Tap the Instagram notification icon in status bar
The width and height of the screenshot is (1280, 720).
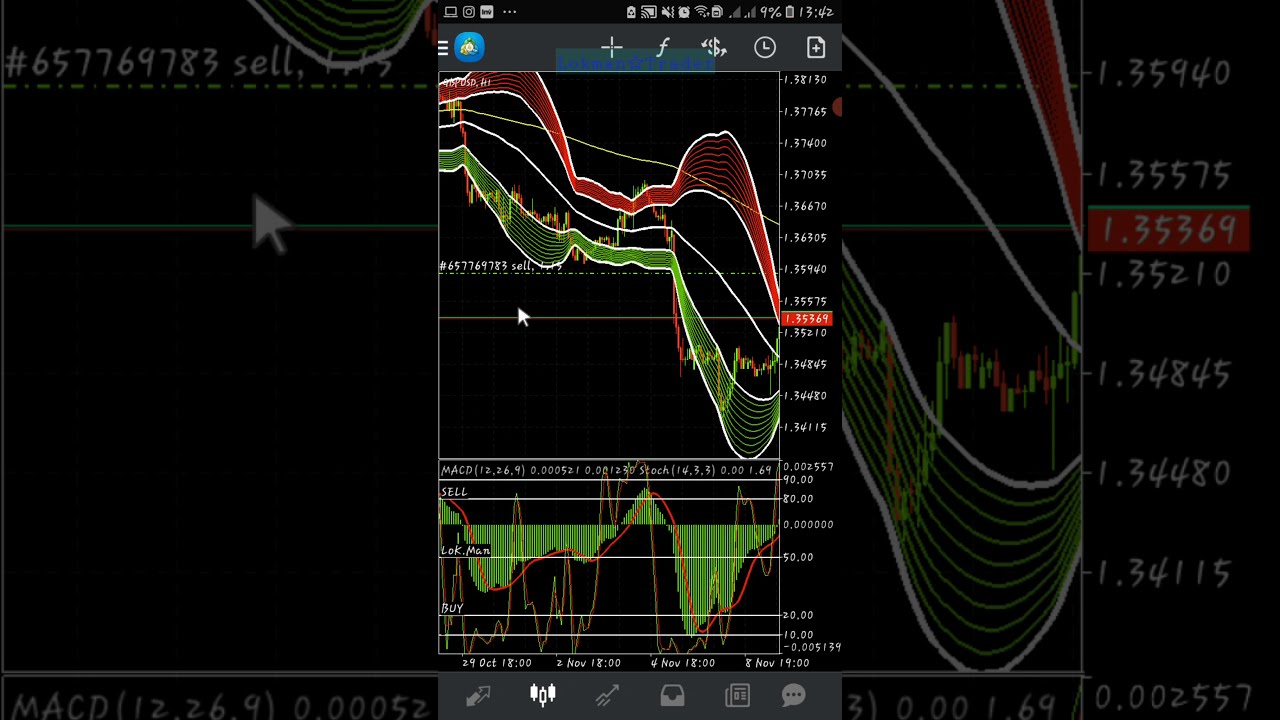469,12
